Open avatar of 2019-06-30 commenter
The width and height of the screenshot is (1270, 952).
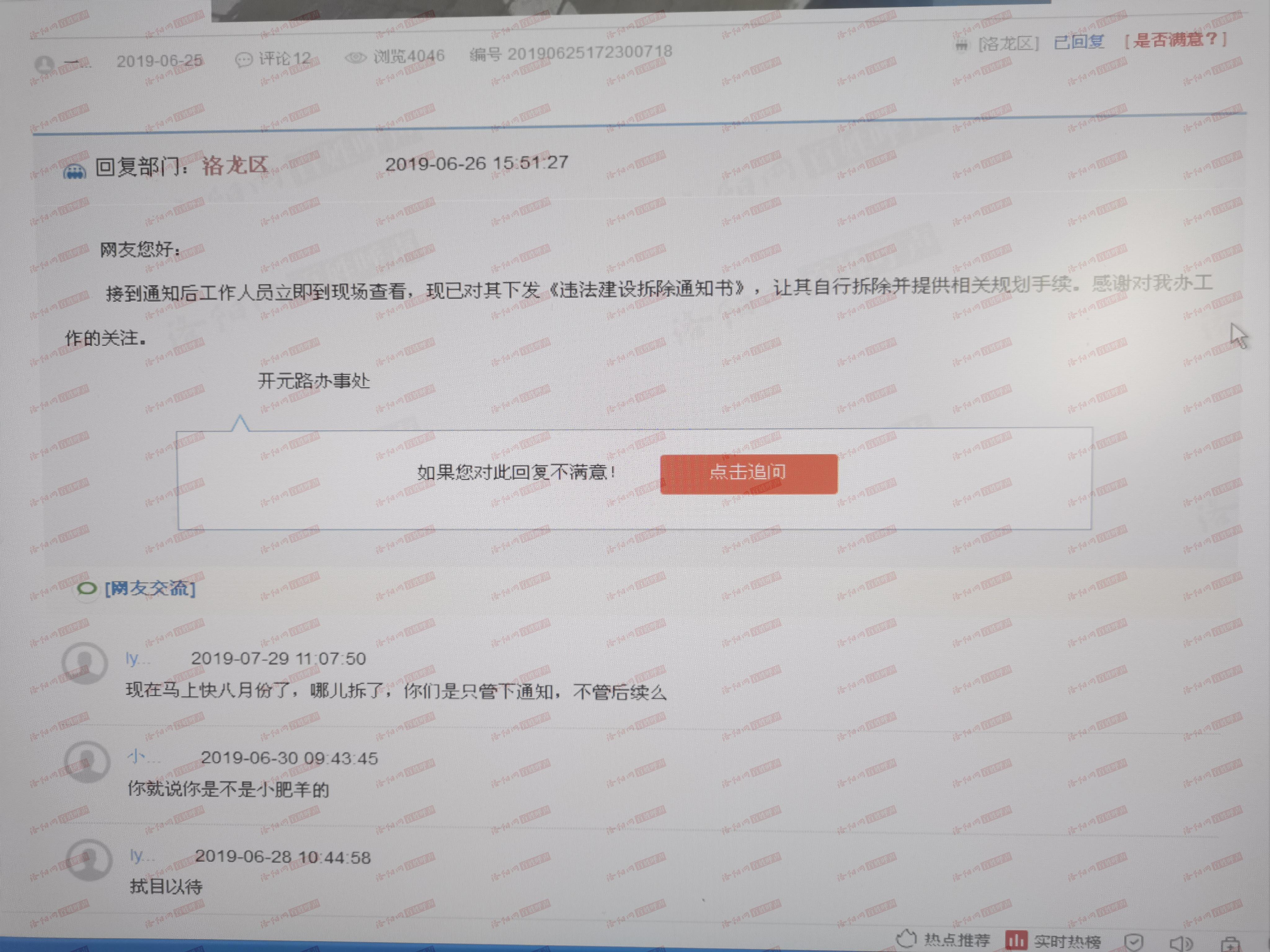click(87, 762)
